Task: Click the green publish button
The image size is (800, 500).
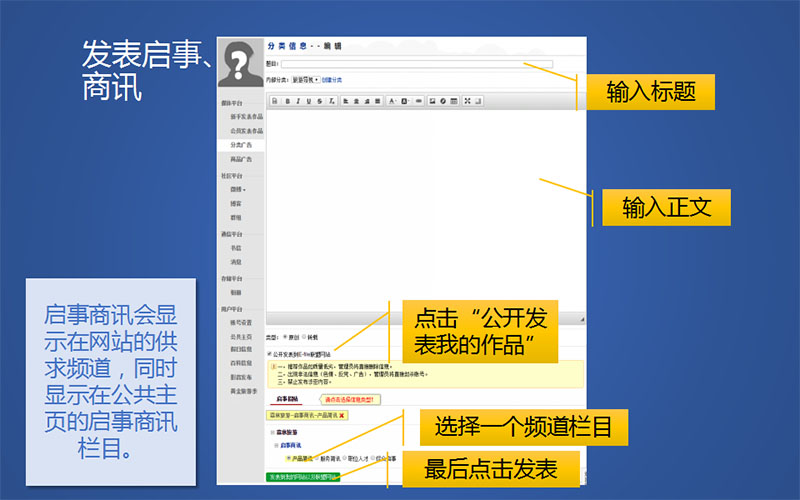Action: point(304,477)
